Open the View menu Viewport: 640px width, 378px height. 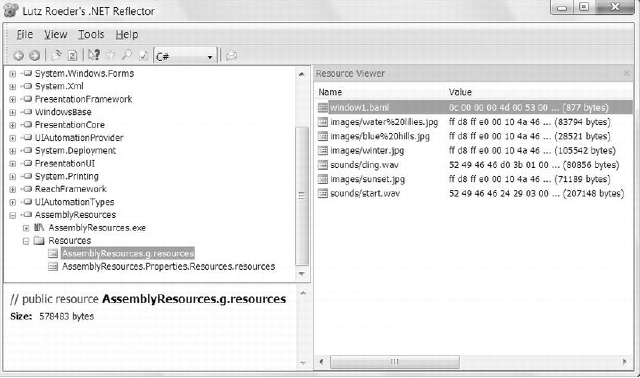(56, 35)
